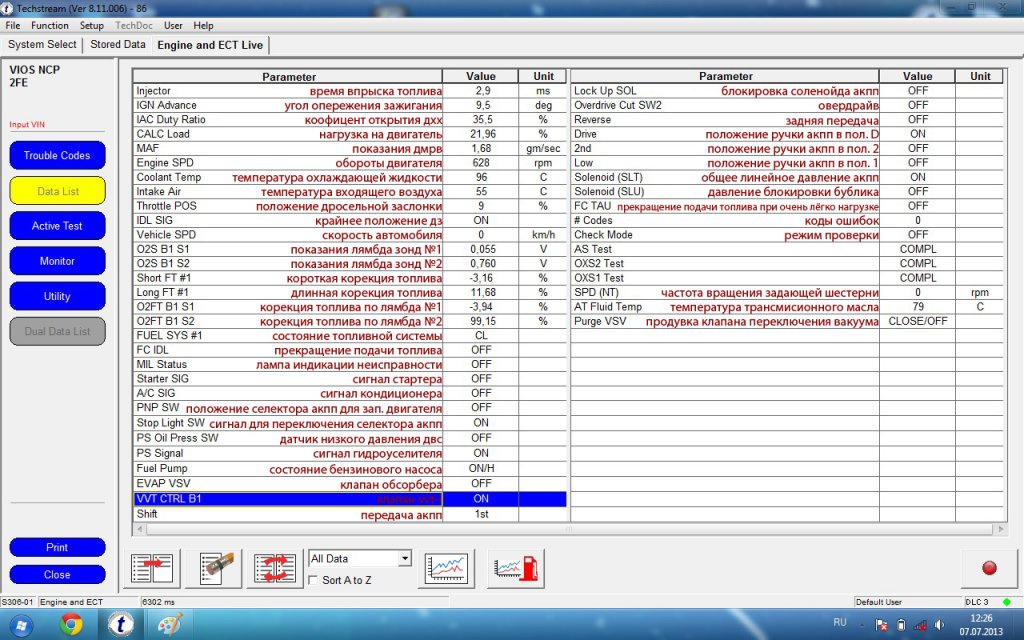Enable Sort A to Z checkbox
This screenshot has height=640, width=1024.
pos(315,580)
